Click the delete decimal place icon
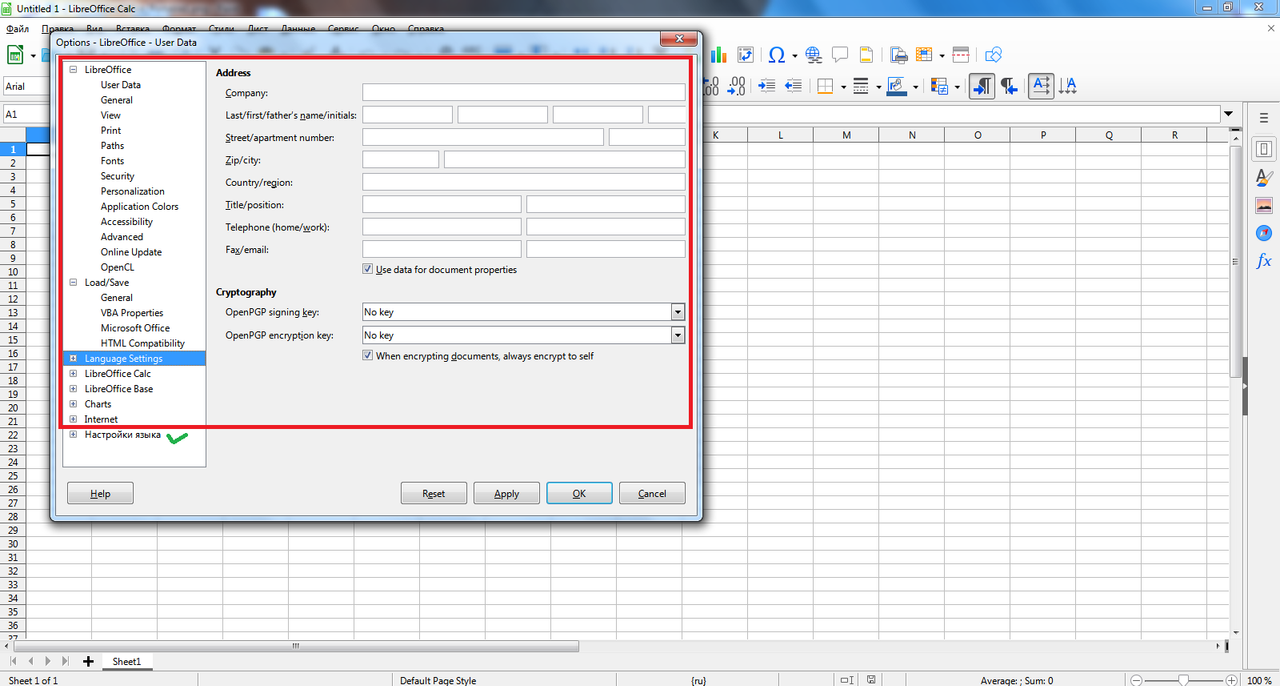Viewport: 1280px width, 686px height. pyautogui.click(x=737, y=87)
